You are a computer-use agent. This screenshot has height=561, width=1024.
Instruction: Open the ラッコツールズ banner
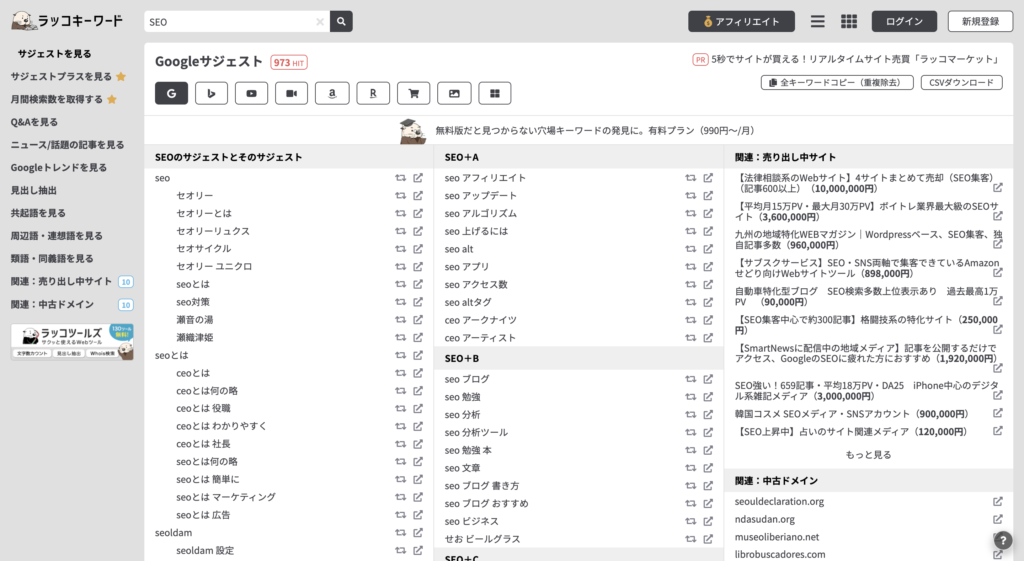72,342
